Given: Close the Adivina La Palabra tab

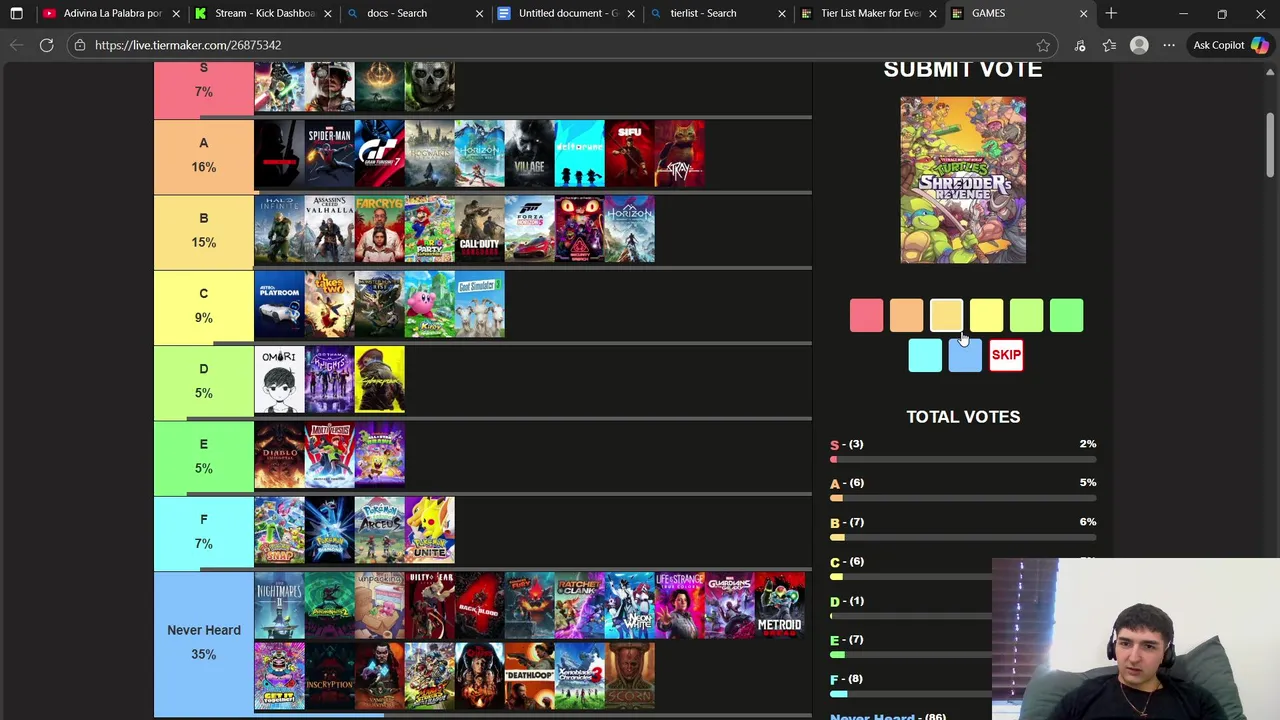Looking at the screenshot, I should (x=176, y=13).
